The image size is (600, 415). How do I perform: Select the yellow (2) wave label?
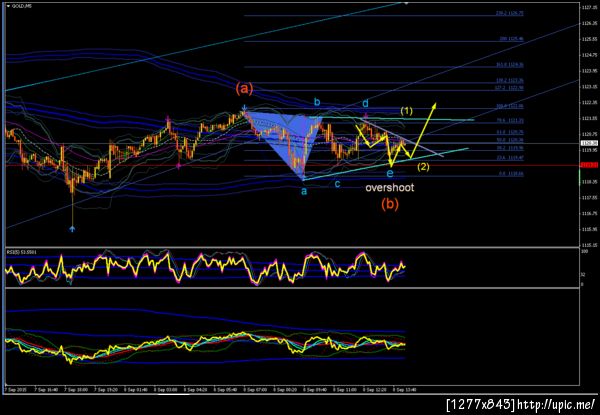[423, 167]
